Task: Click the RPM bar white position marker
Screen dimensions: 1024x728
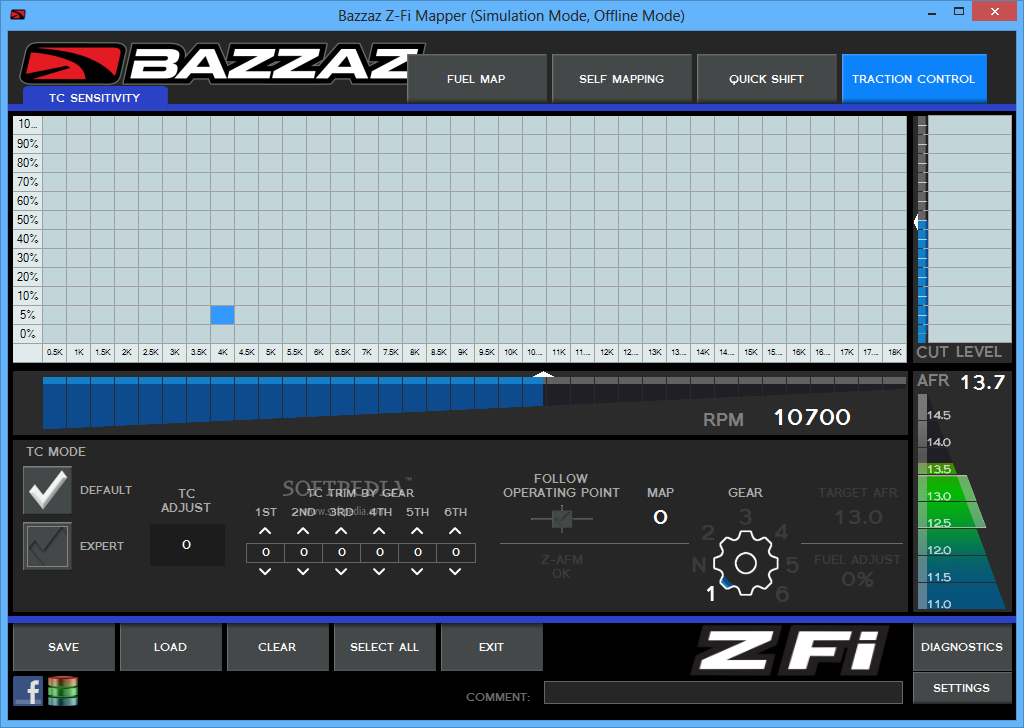Action: 543,374
